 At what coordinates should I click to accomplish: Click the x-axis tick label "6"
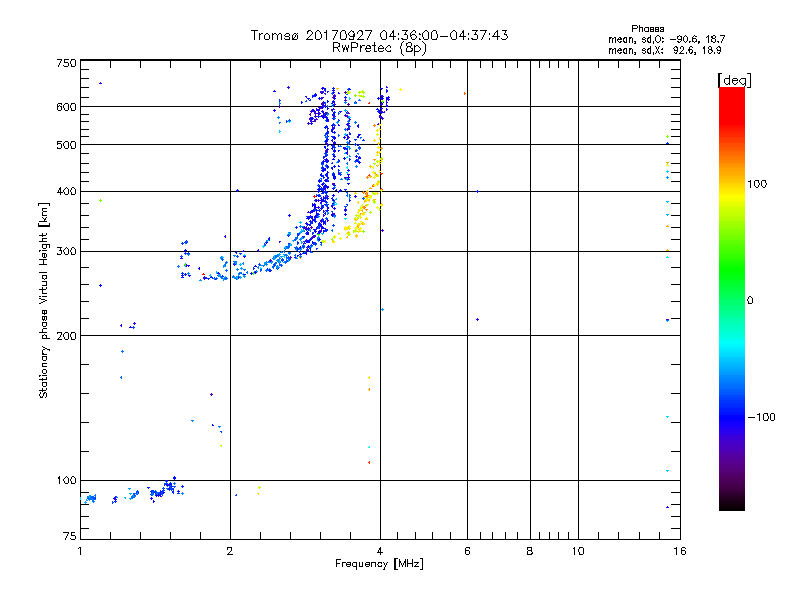467,551
